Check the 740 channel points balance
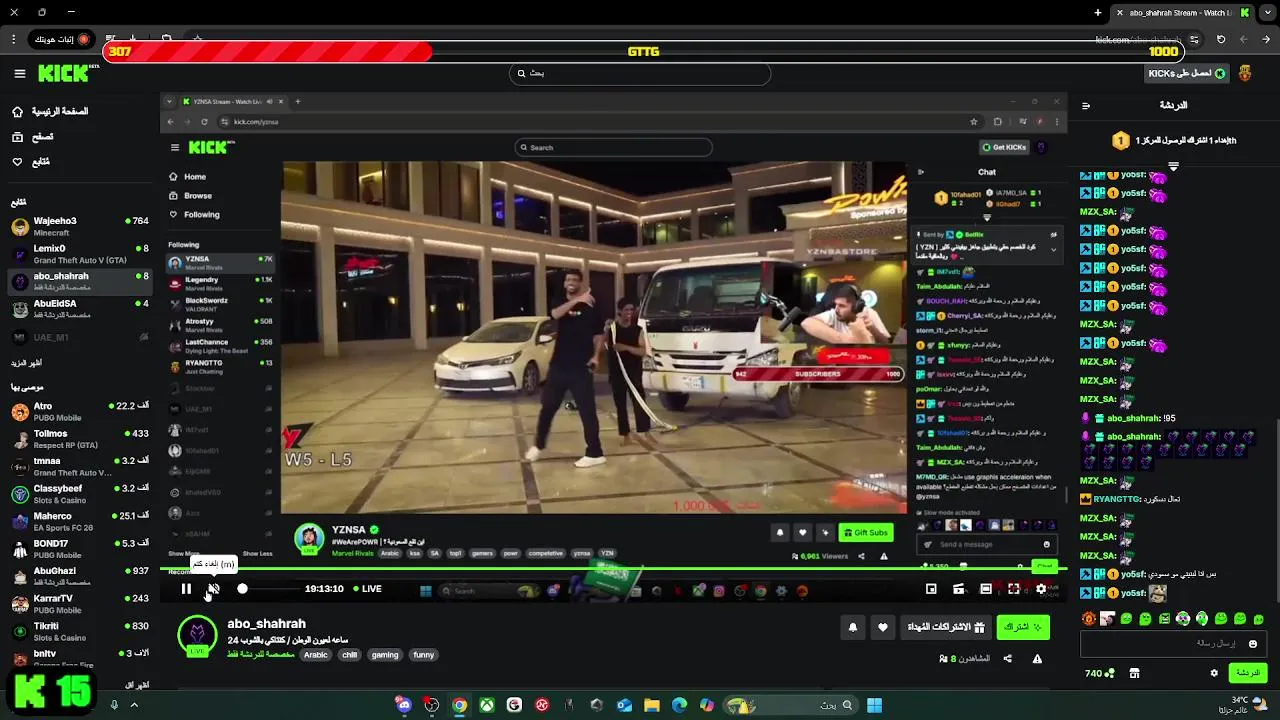 [1100, 673]
